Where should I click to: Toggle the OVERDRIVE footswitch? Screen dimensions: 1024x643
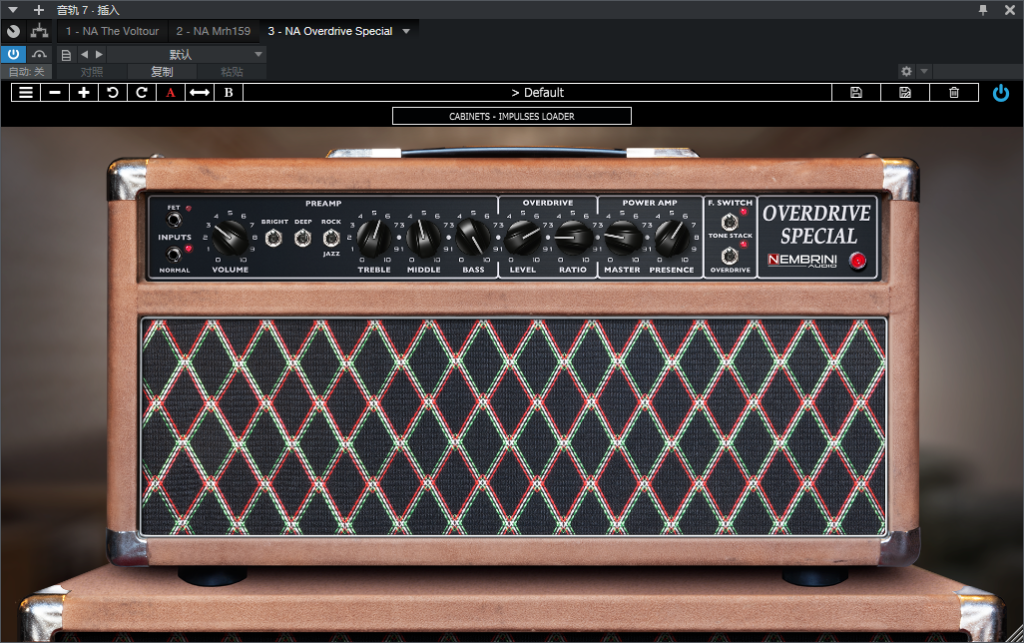pos(729,255)
